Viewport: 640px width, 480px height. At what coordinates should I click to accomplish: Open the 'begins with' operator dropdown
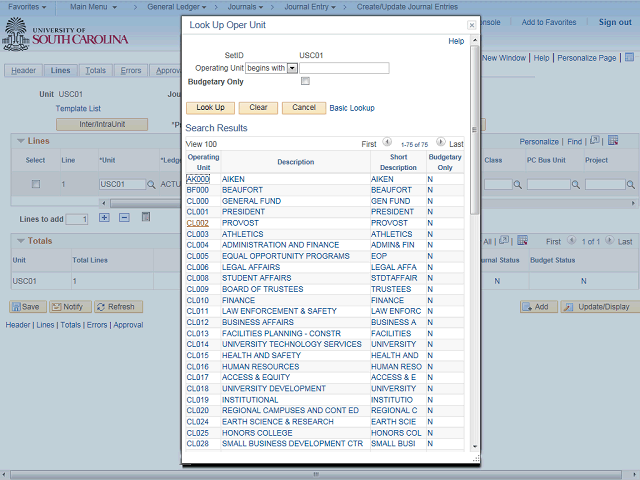(x=292, y=68)
